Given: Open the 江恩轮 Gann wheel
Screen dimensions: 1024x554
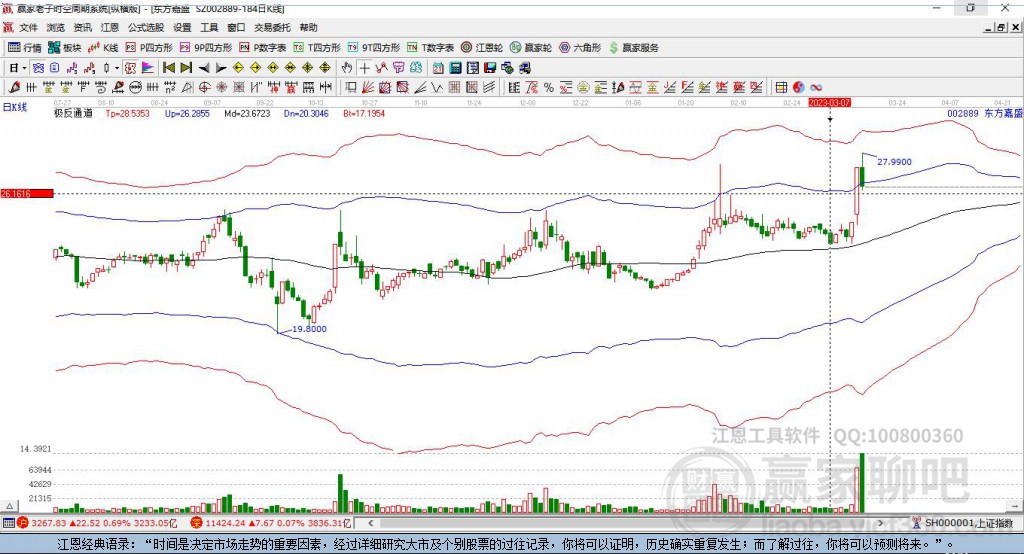Looking at the screenshot, I should 482,48.
